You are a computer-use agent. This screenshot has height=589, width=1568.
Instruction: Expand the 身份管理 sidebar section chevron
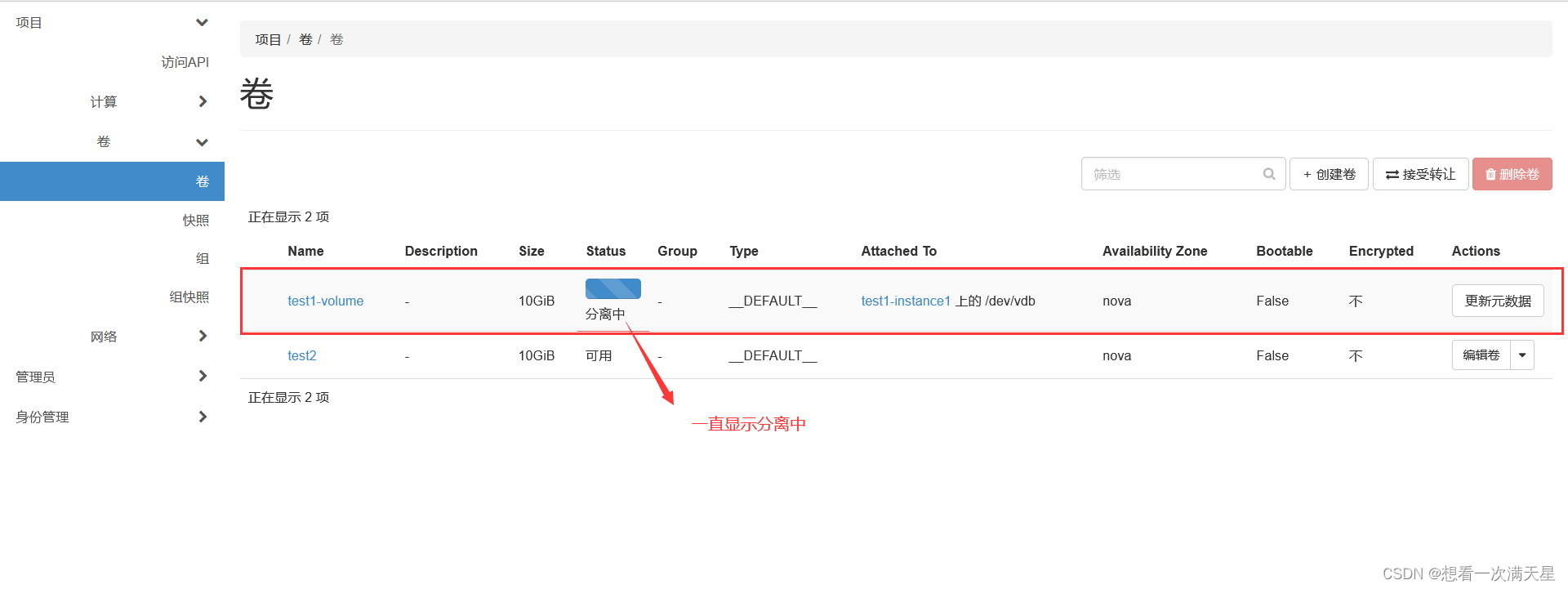coord(203,417)
